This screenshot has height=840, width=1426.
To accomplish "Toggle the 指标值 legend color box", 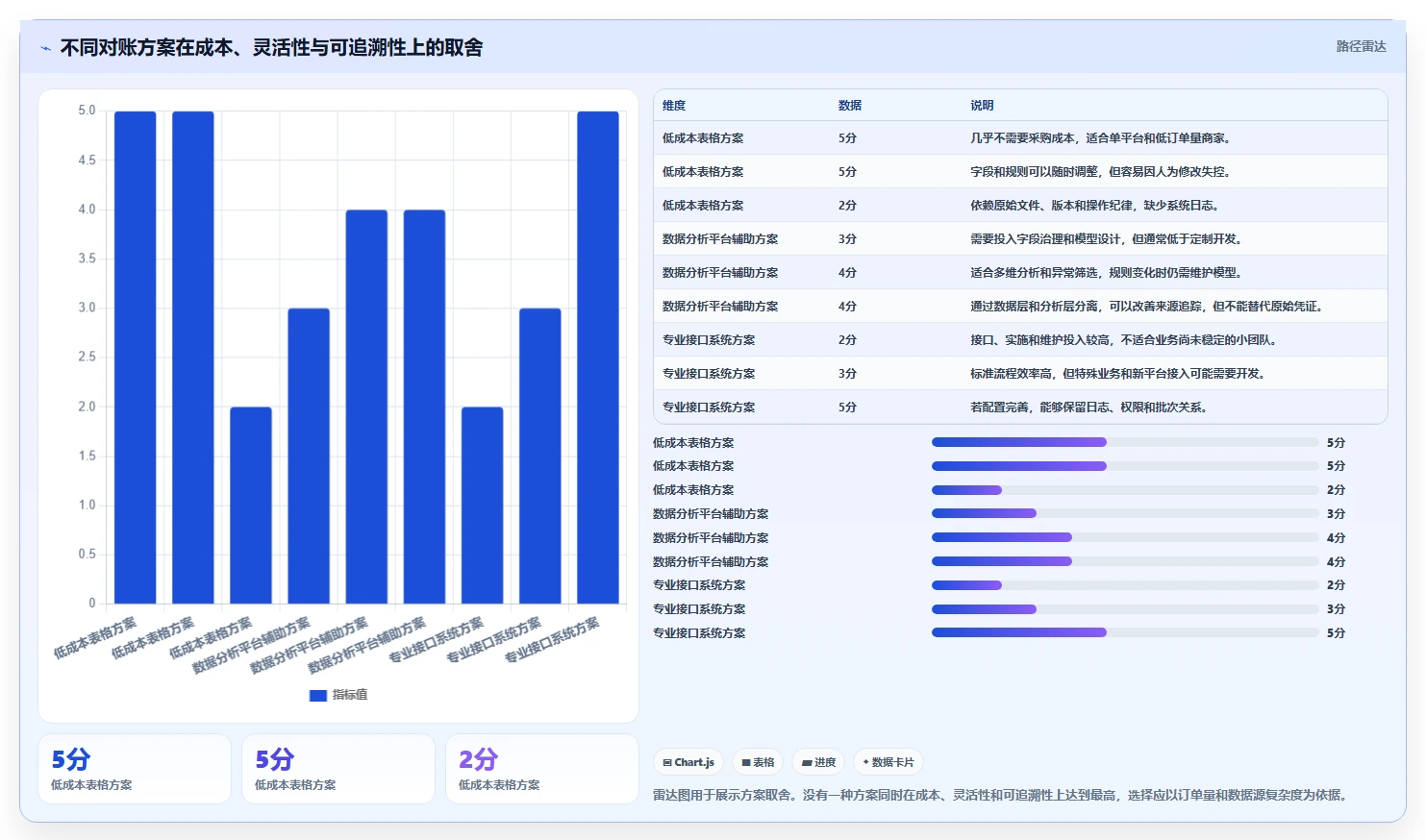I will coord(318,695).
